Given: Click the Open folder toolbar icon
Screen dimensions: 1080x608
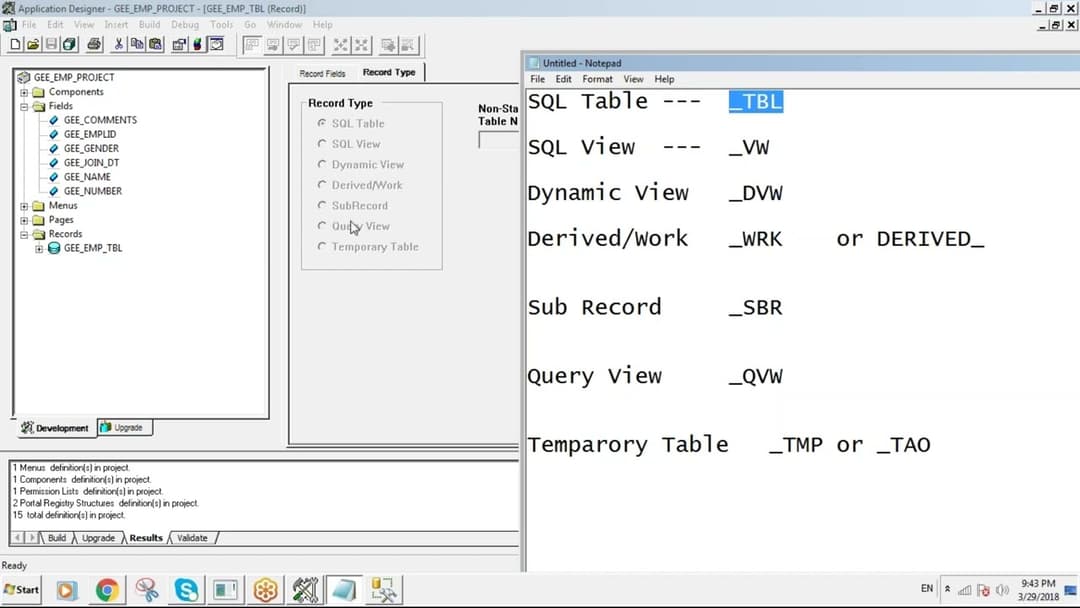Looking at the screenshot, I should 33,44.
